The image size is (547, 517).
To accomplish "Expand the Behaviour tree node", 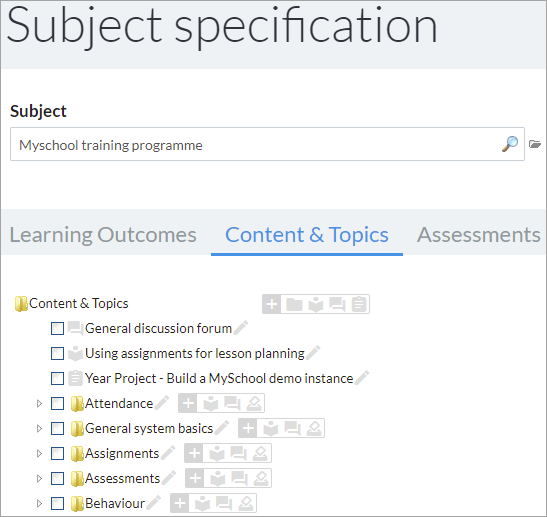I will tap(39, 503).
